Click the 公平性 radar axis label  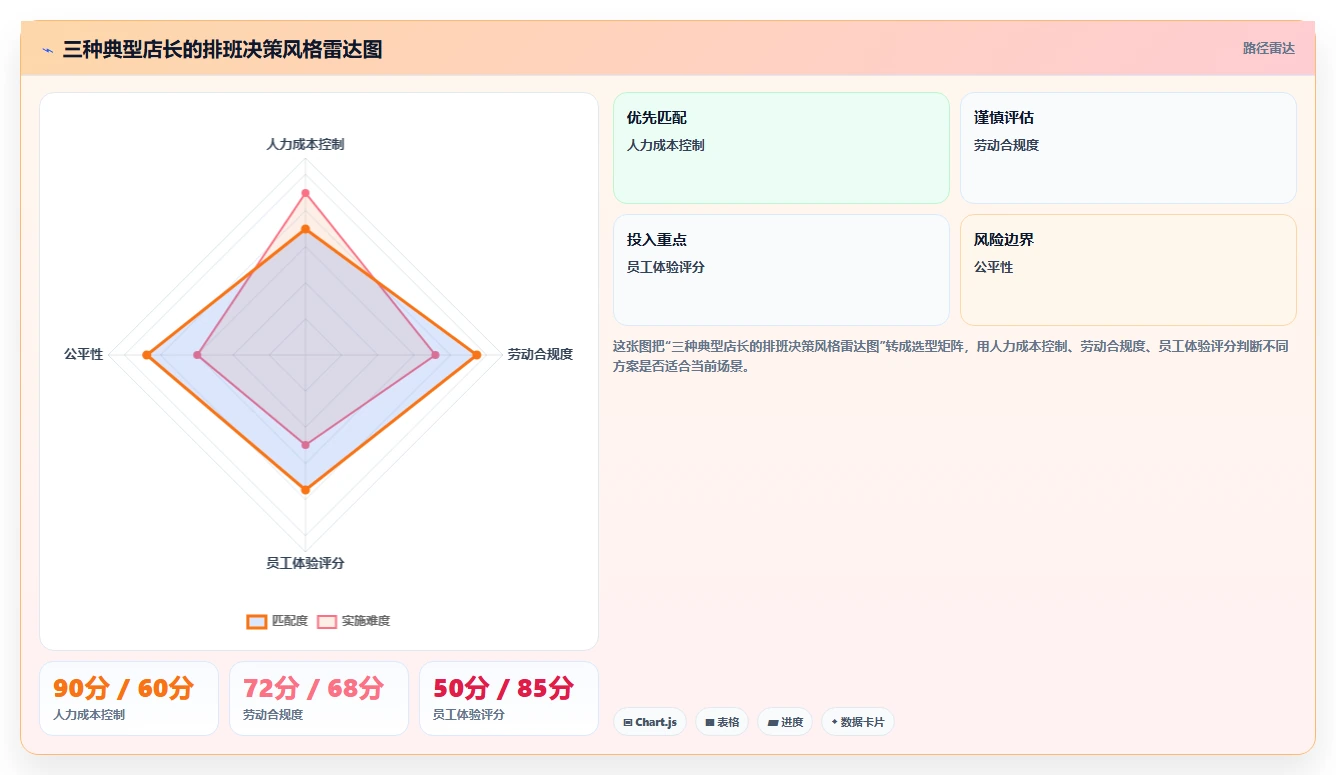point(84,354)
